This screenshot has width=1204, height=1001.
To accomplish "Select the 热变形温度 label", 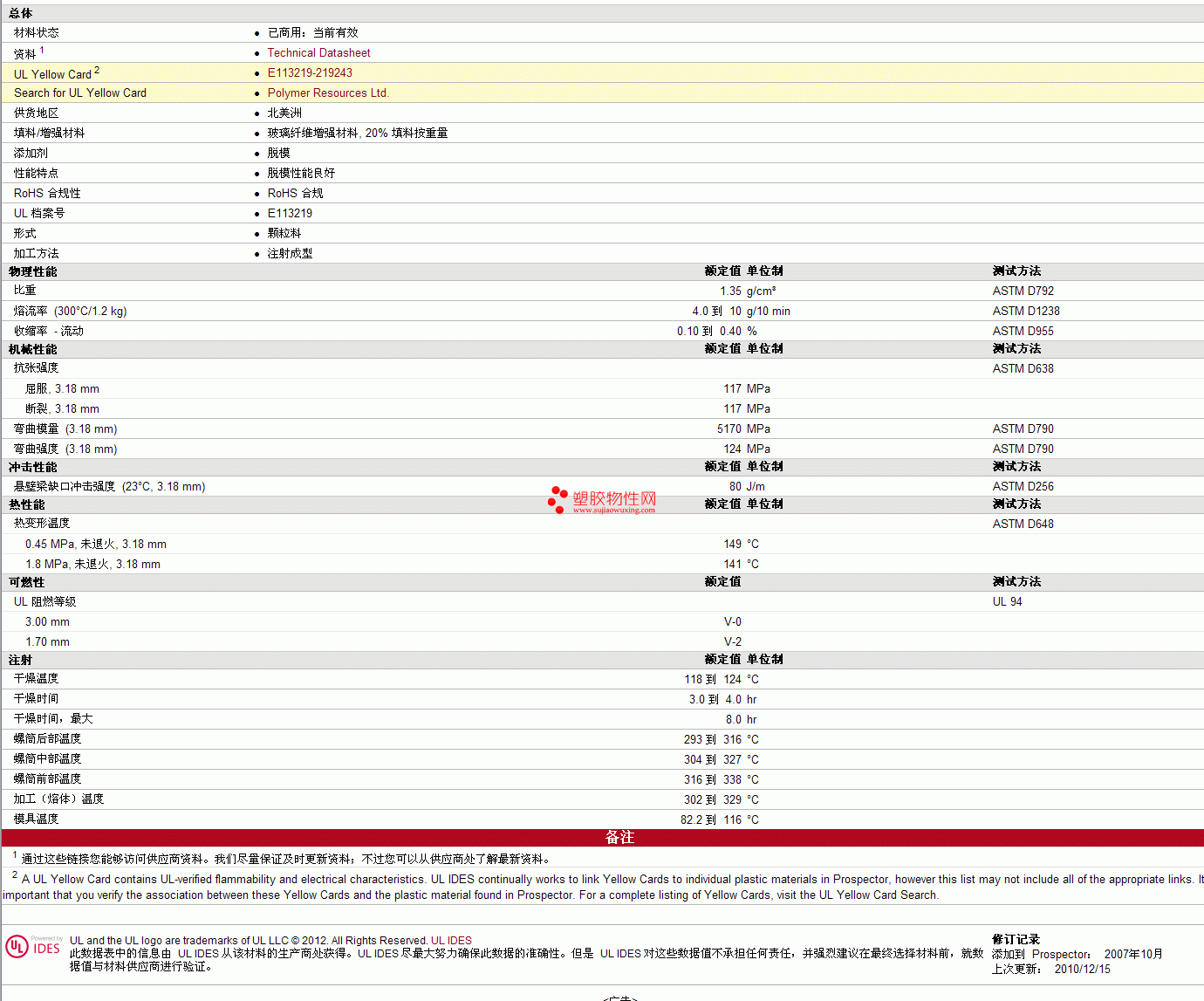I will coord(42,524).
